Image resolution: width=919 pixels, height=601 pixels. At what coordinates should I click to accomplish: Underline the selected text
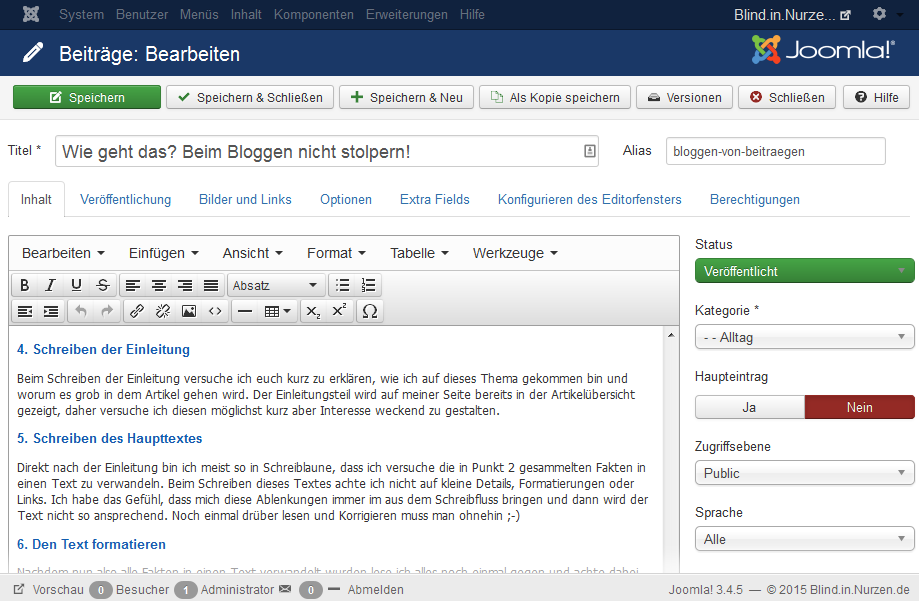click(76, 286)
